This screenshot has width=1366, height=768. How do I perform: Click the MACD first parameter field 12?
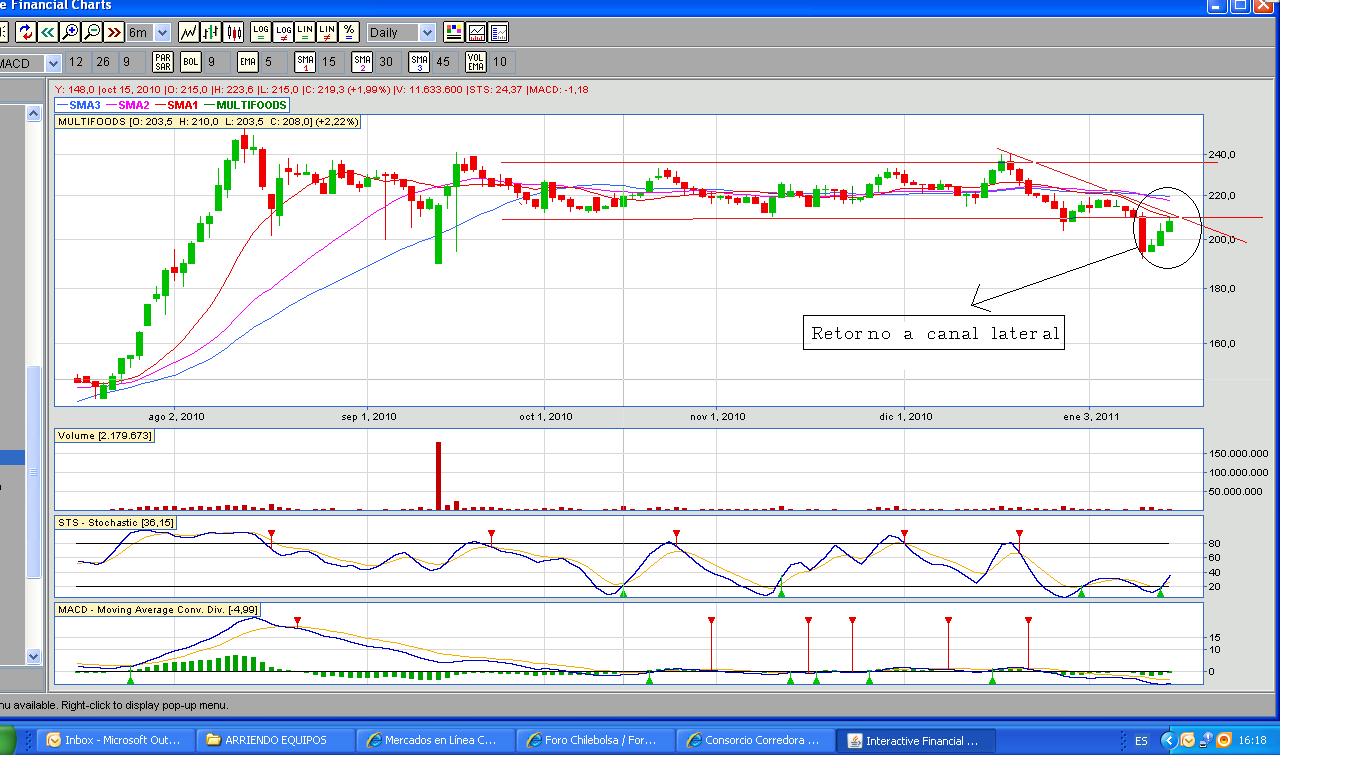[x=77, y=62]
